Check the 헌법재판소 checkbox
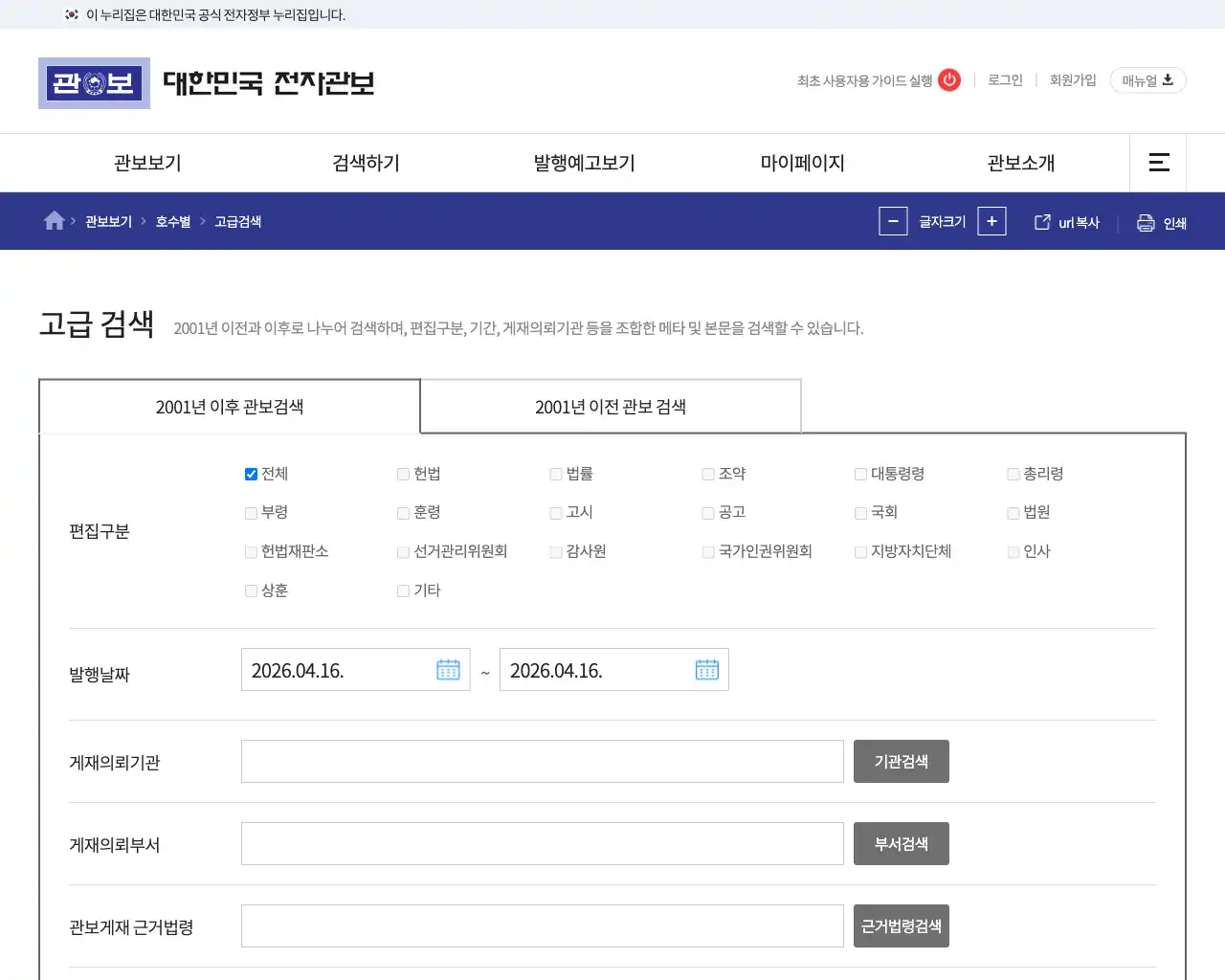The width and height of the screenshot is (1225, 980). 250,551
